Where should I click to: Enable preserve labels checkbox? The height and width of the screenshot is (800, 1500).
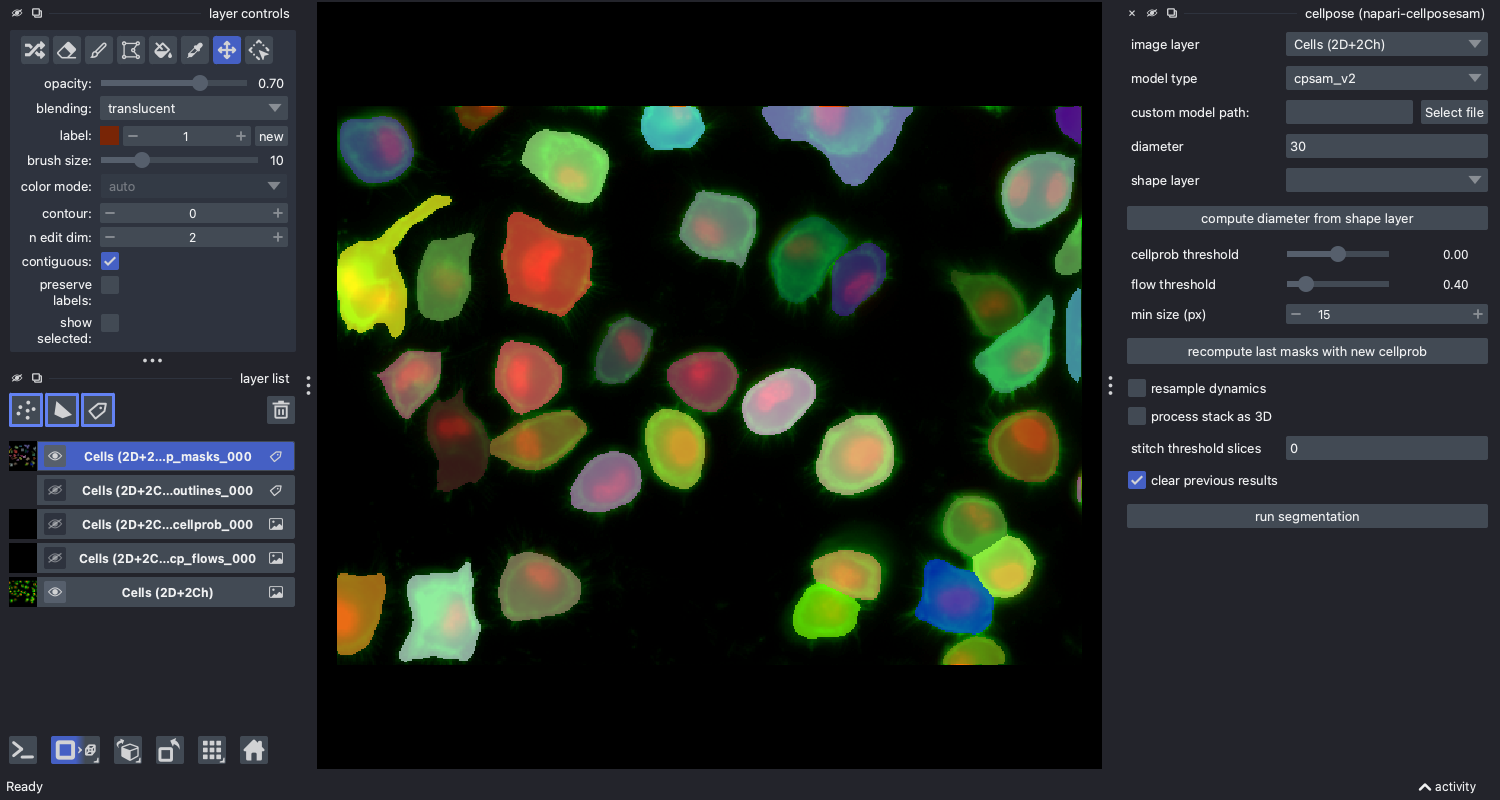pyautogui.click(x=110, y=285)
